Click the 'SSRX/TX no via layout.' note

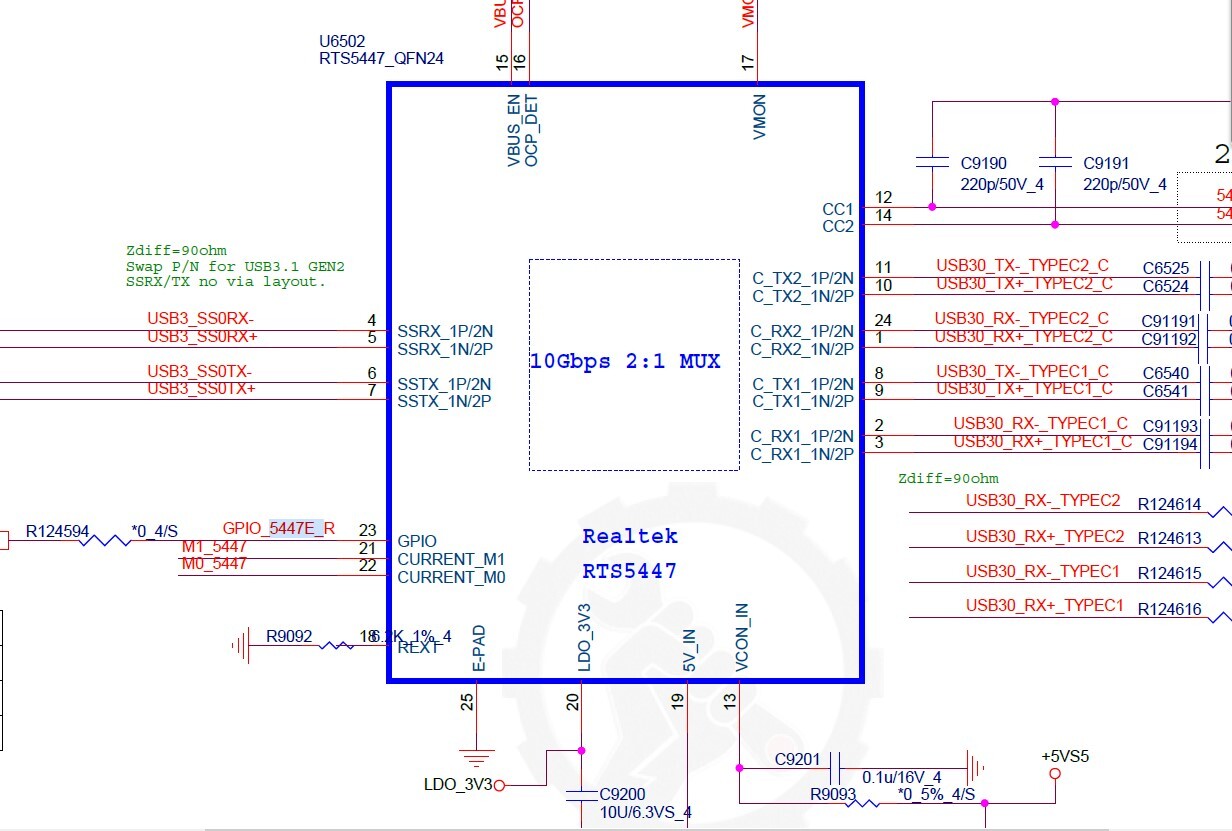tap(226, 282)
